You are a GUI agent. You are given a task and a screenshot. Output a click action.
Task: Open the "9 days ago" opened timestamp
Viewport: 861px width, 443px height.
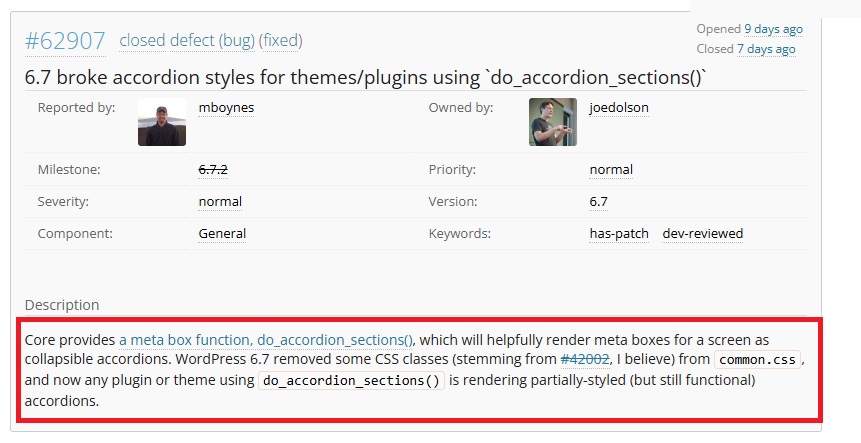click(x=773, y=29)
